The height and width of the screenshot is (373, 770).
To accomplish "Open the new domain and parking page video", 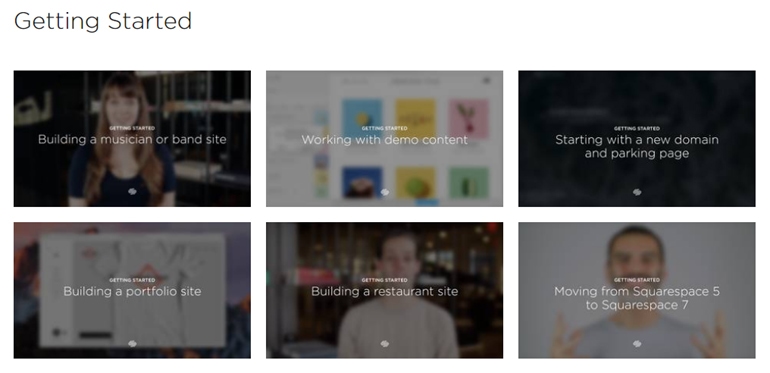I will (x=637, y=138).
